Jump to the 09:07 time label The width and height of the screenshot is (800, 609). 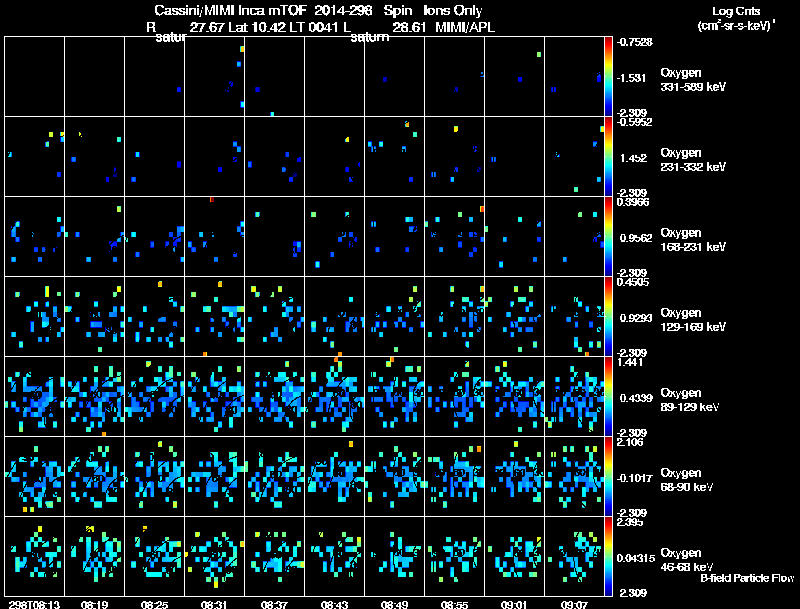pos(575,604)
